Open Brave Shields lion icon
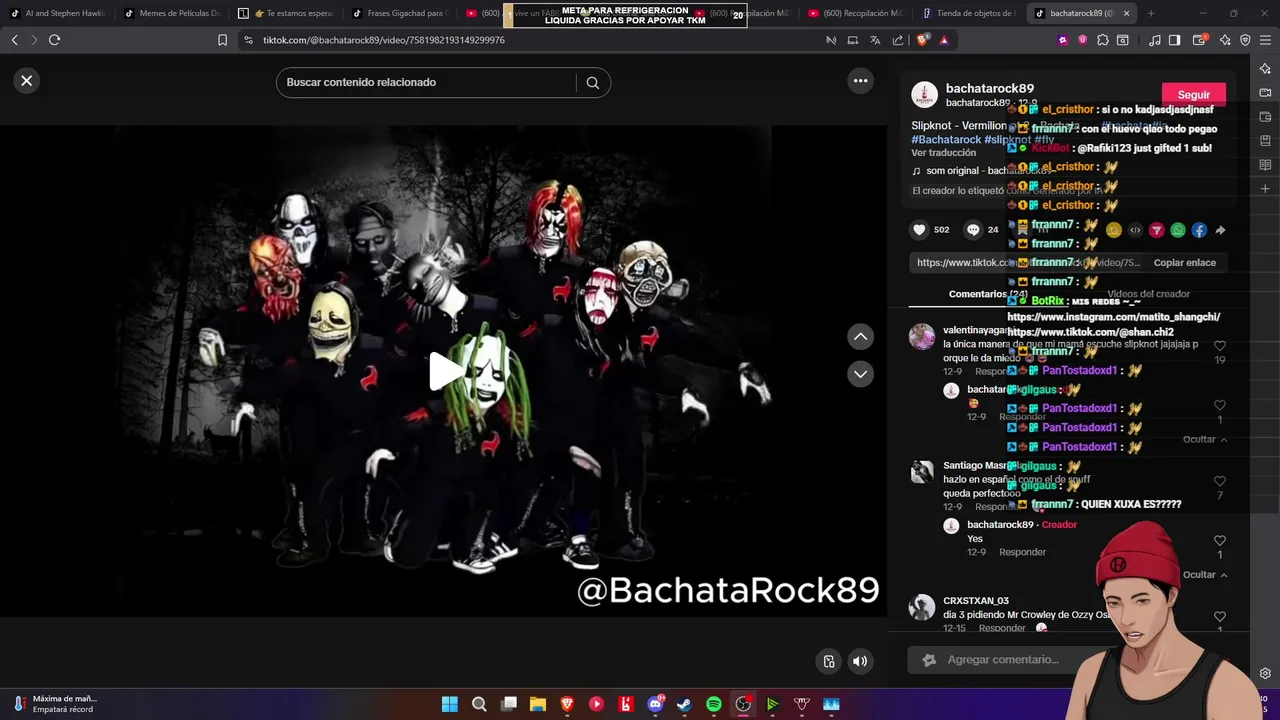 point(922,40)
